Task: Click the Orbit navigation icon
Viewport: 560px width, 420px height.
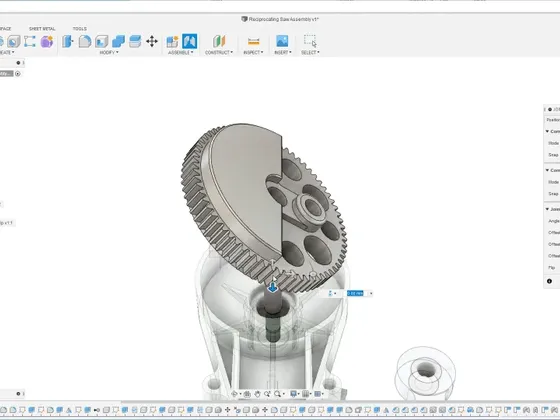Action: pyautogui.click(x=235, y=394)
